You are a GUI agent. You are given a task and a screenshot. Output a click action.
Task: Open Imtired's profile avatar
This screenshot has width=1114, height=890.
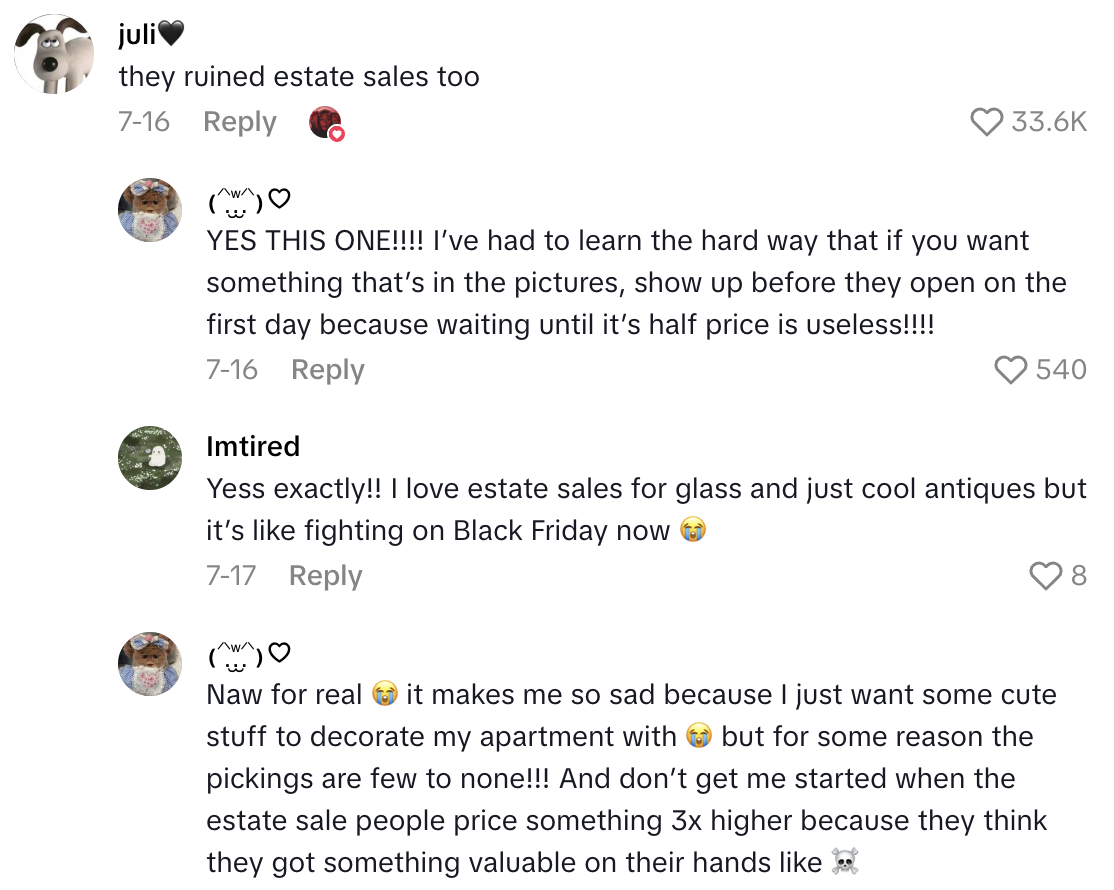click(150, 458)
